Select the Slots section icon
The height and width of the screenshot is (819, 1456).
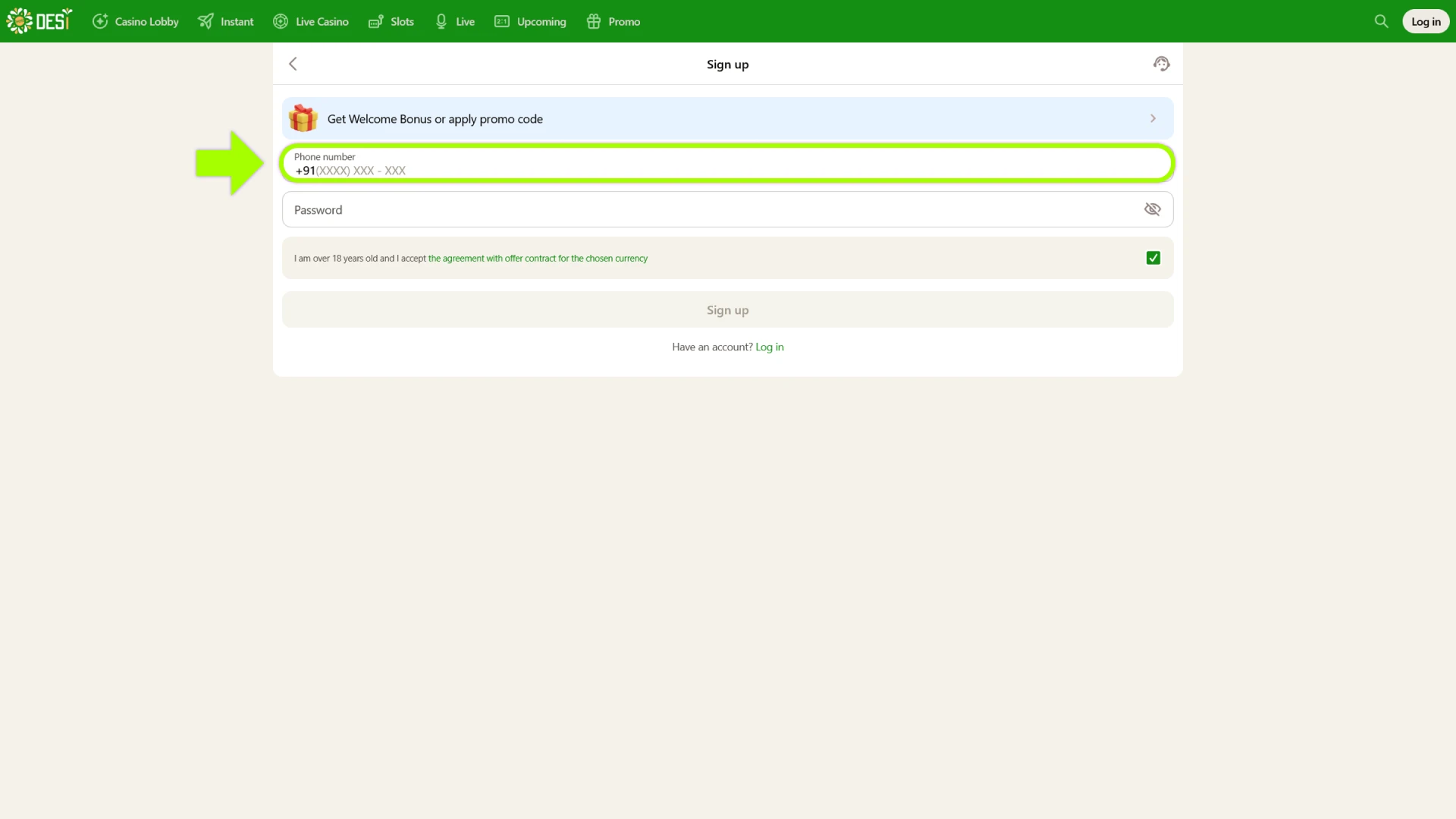pyautogui.click(x=375, y=21)
